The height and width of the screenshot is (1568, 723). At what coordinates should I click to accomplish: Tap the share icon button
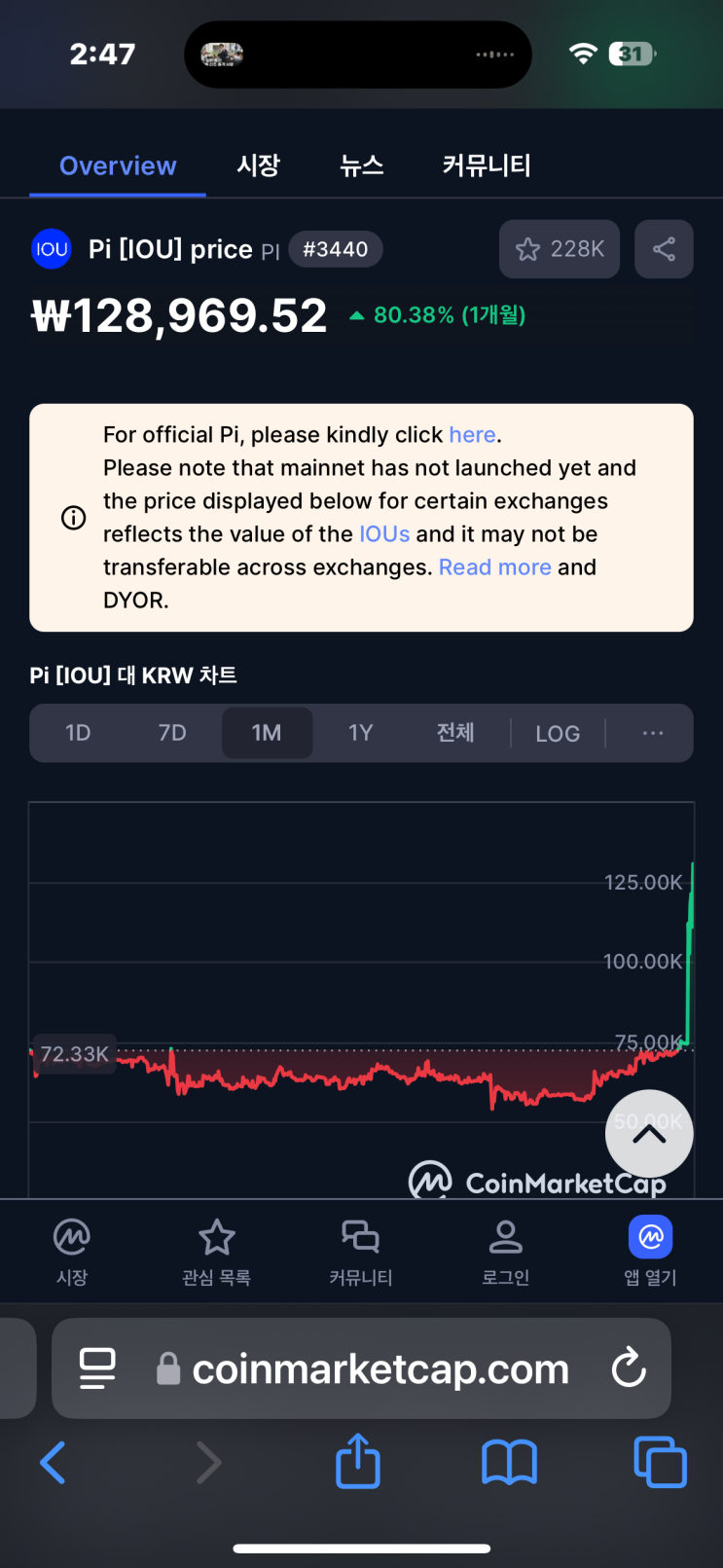(664, 249)
